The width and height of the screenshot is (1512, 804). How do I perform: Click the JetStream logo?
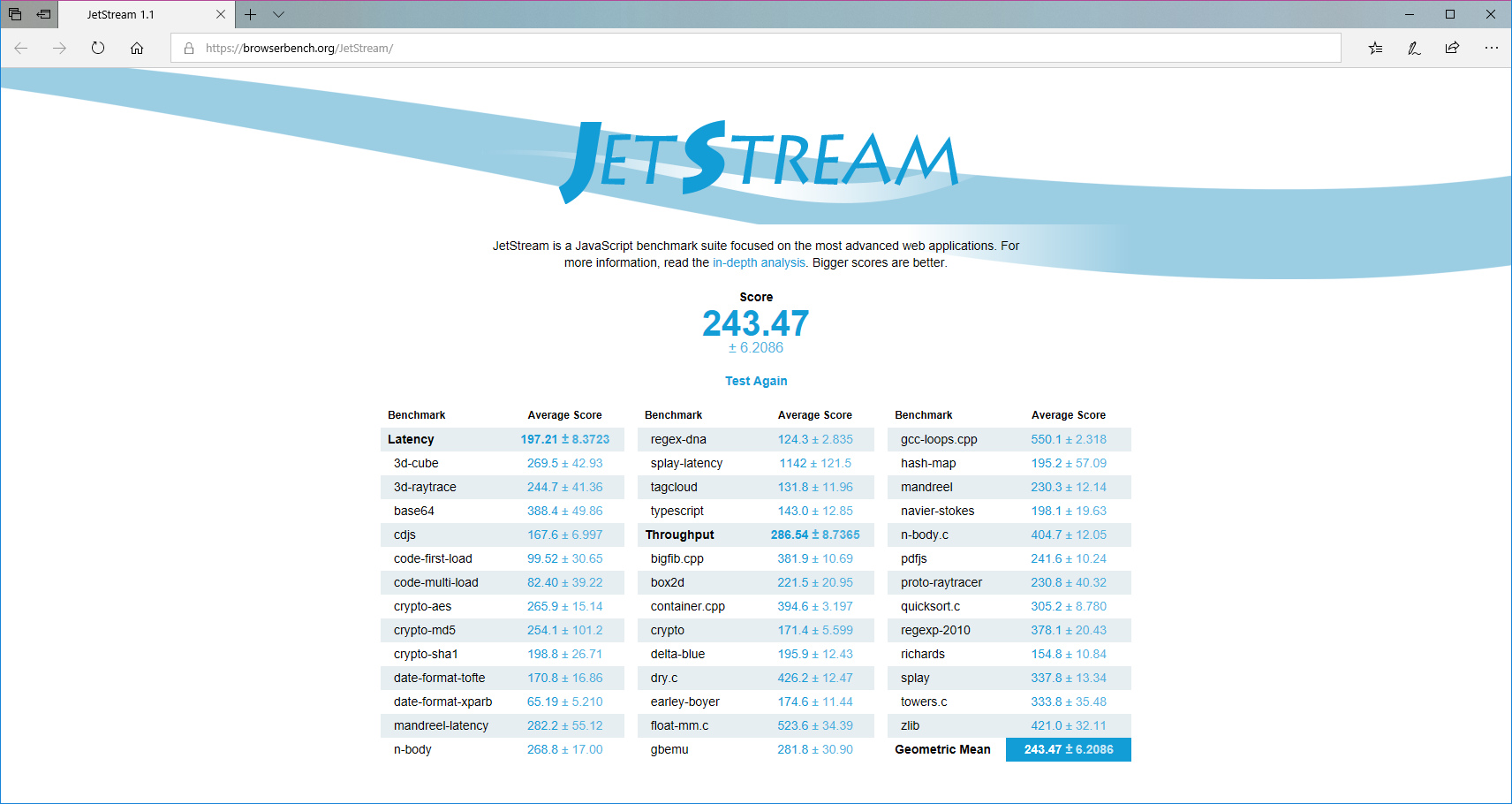[x=758, y=162]
